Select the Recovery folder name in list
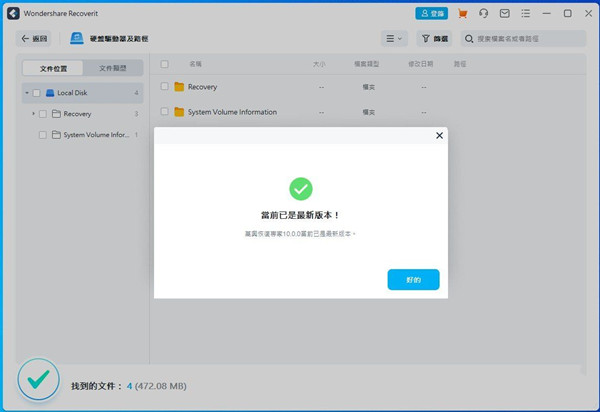The image size is (600, 412). pyautogui.click(x=202, y=87)
